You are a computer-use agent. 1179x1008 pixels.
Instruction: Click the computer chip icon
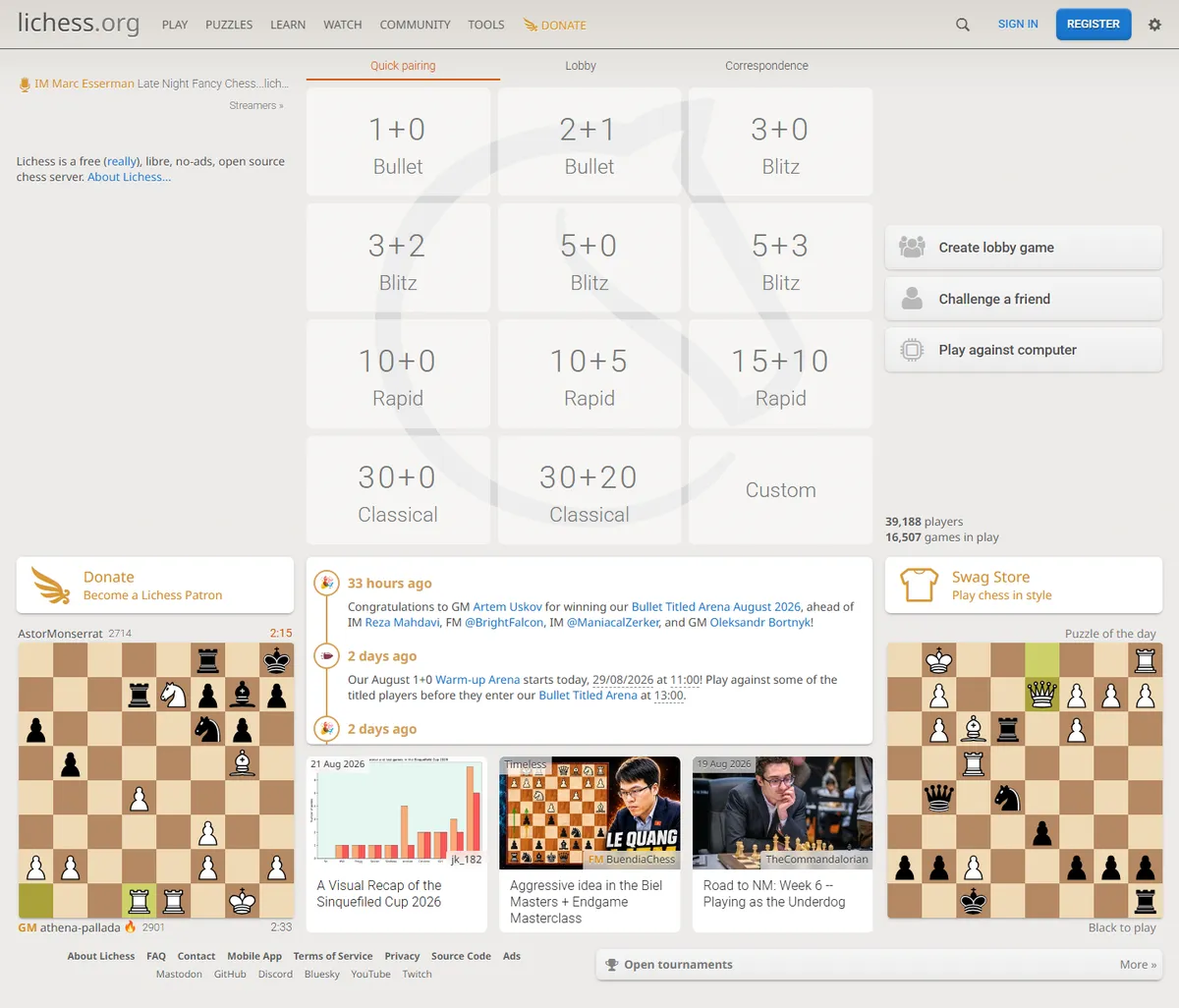912,350
